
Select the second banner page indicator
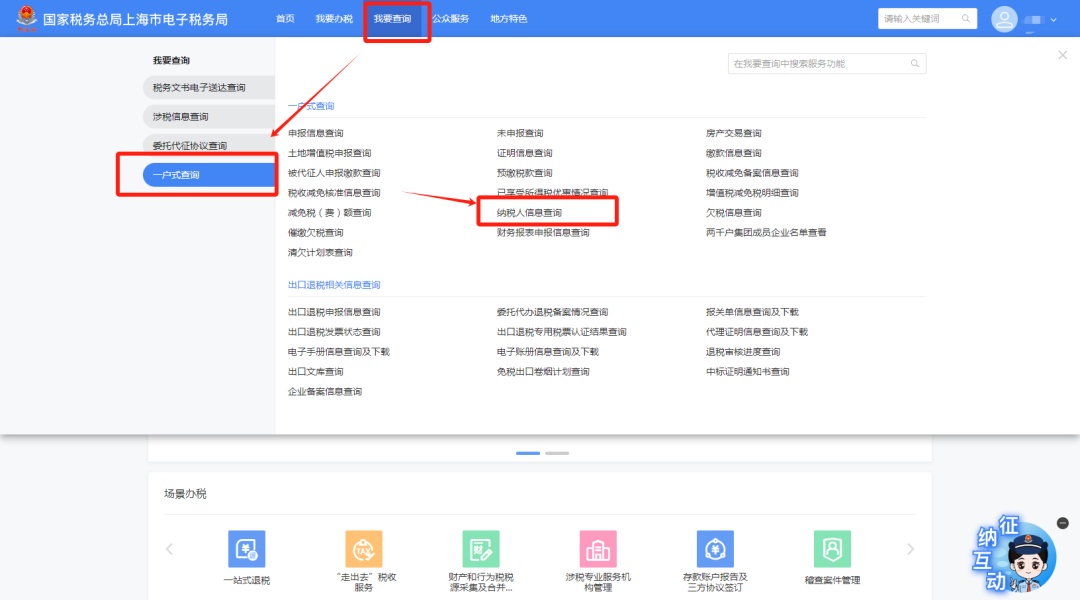pos(557,453)
